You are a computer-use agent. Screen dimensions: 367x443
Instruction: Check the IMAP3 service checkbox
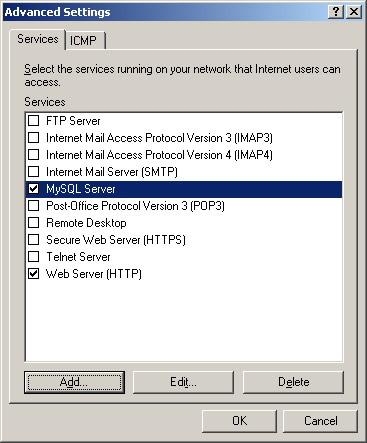(x=33, y=137)
